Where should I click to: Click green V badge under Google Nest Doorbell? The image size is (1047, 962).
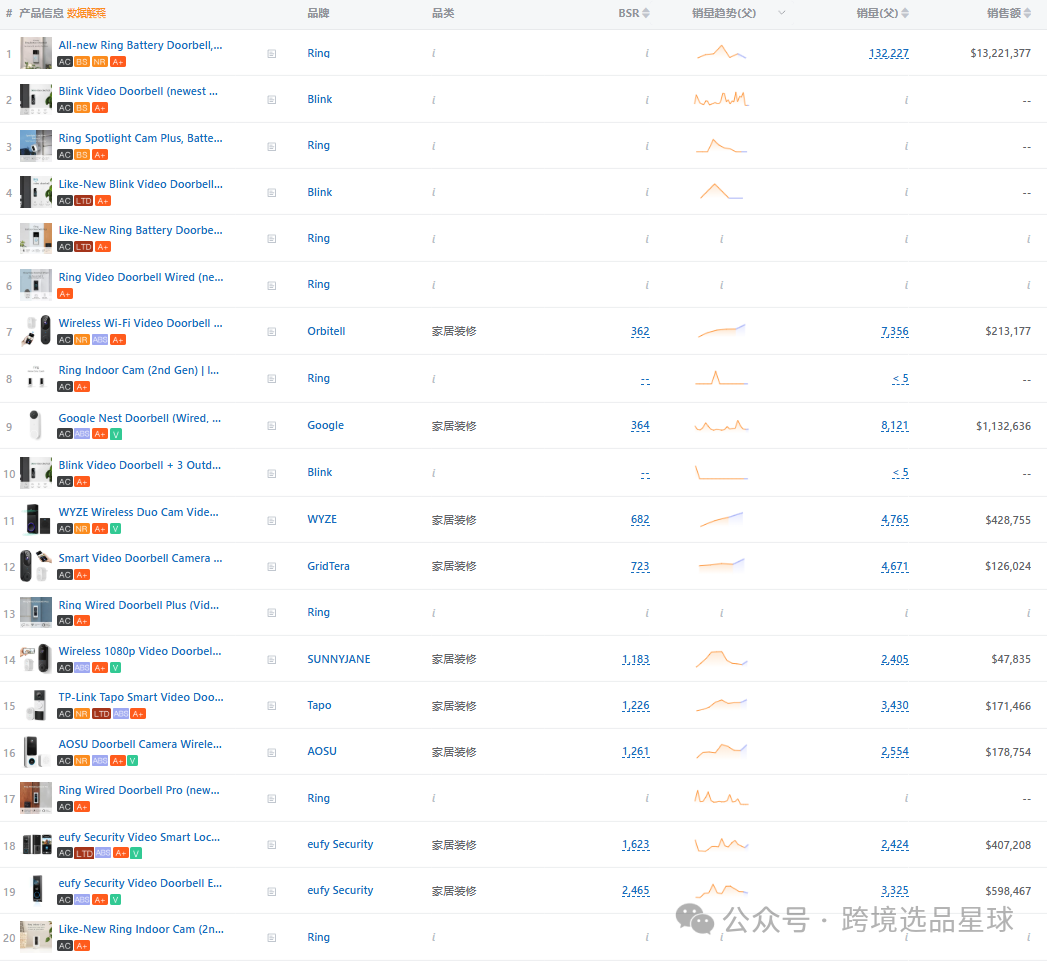(x=116, y=435)
